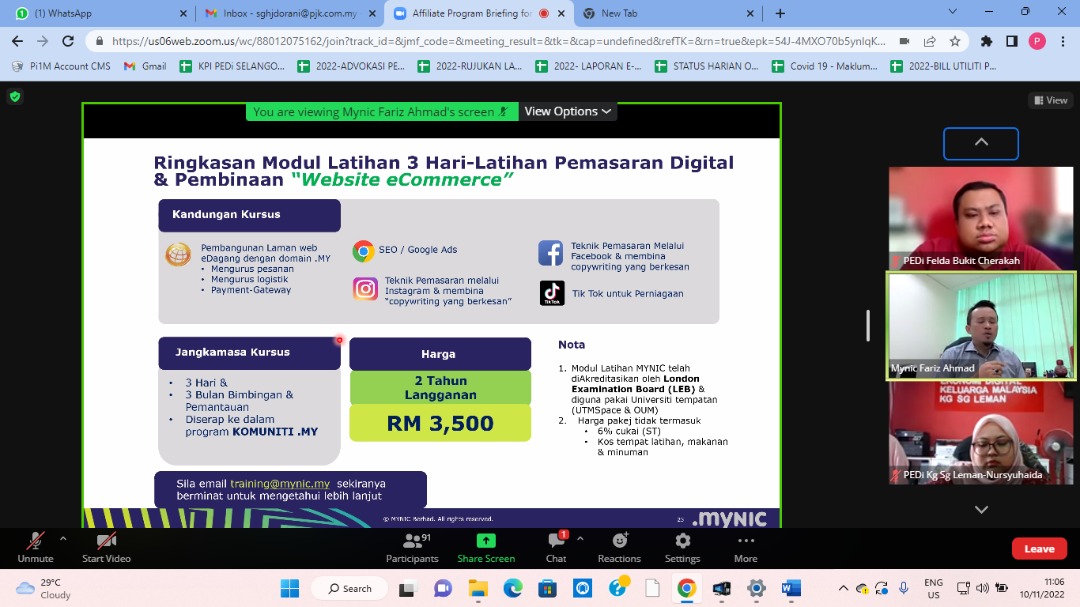The height and width of the screenshot is (607, 1080).
Task: Switch ENG US input language
Action: click(x=933, y=588)
